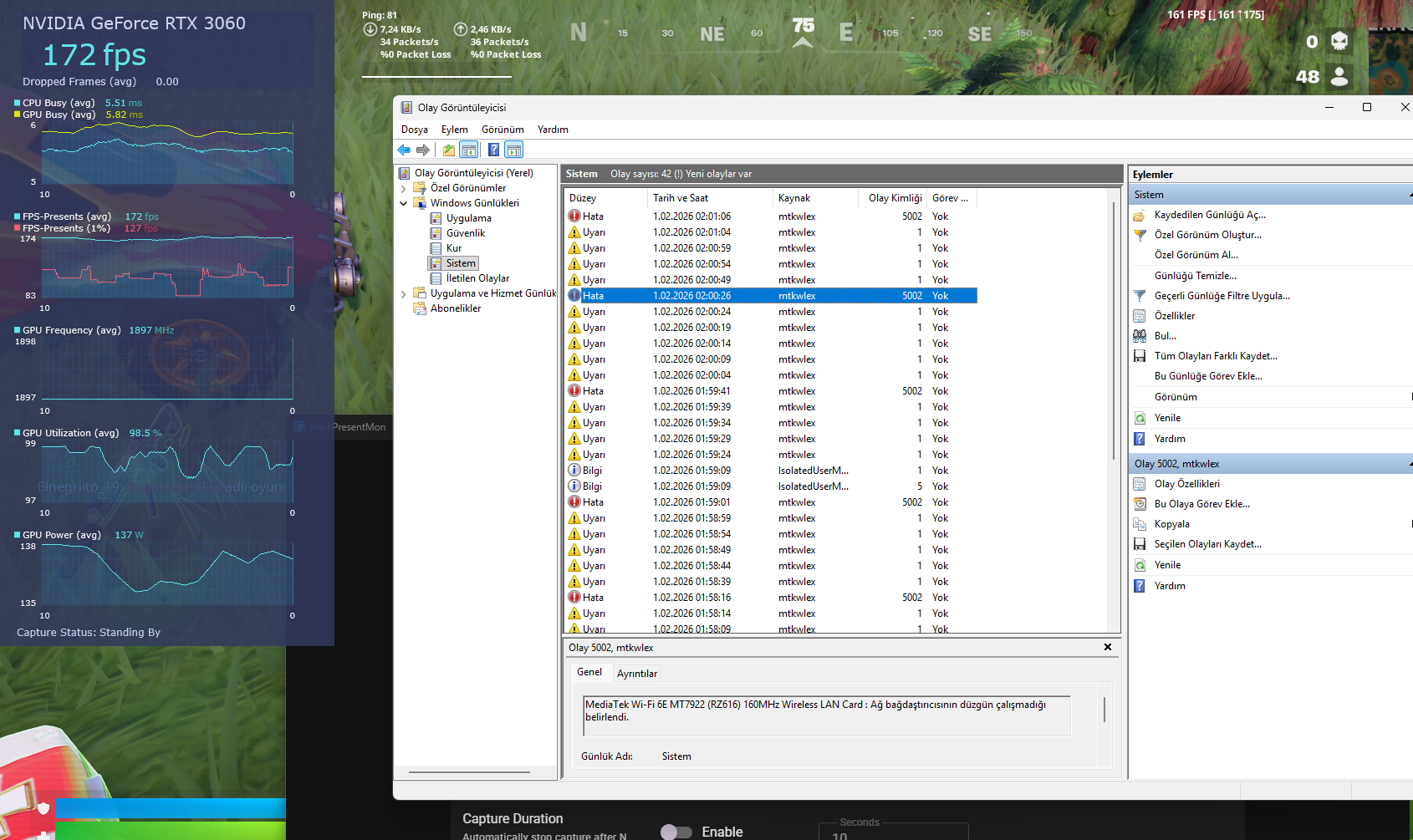Click the Özellikler properties icon
The height and width of the screenshot is (840, 1413).
pyautogui.click(x=1139, y=316)
